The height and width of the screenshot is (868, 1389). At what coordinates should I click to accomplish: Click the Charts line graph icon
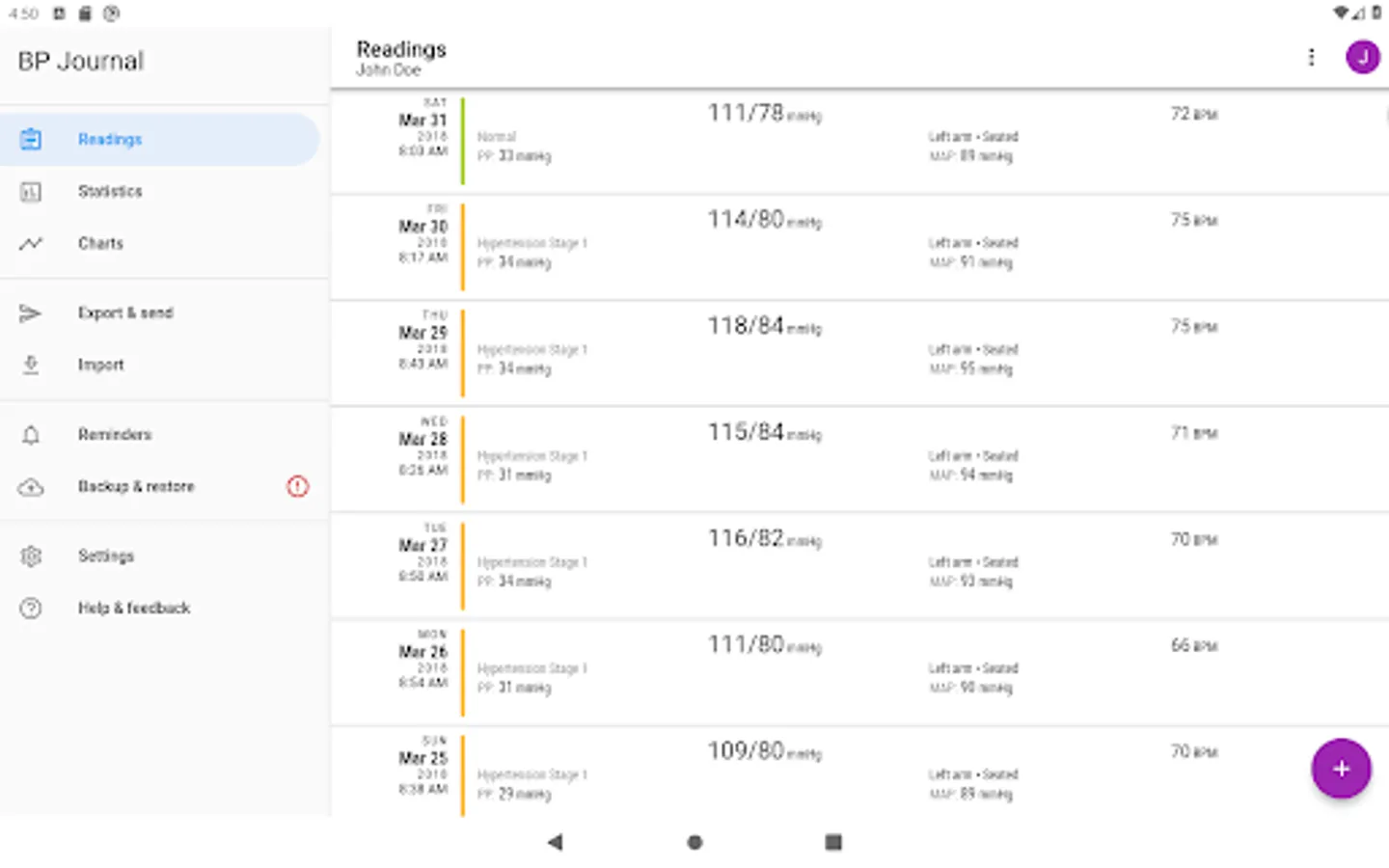coord(31,244)
